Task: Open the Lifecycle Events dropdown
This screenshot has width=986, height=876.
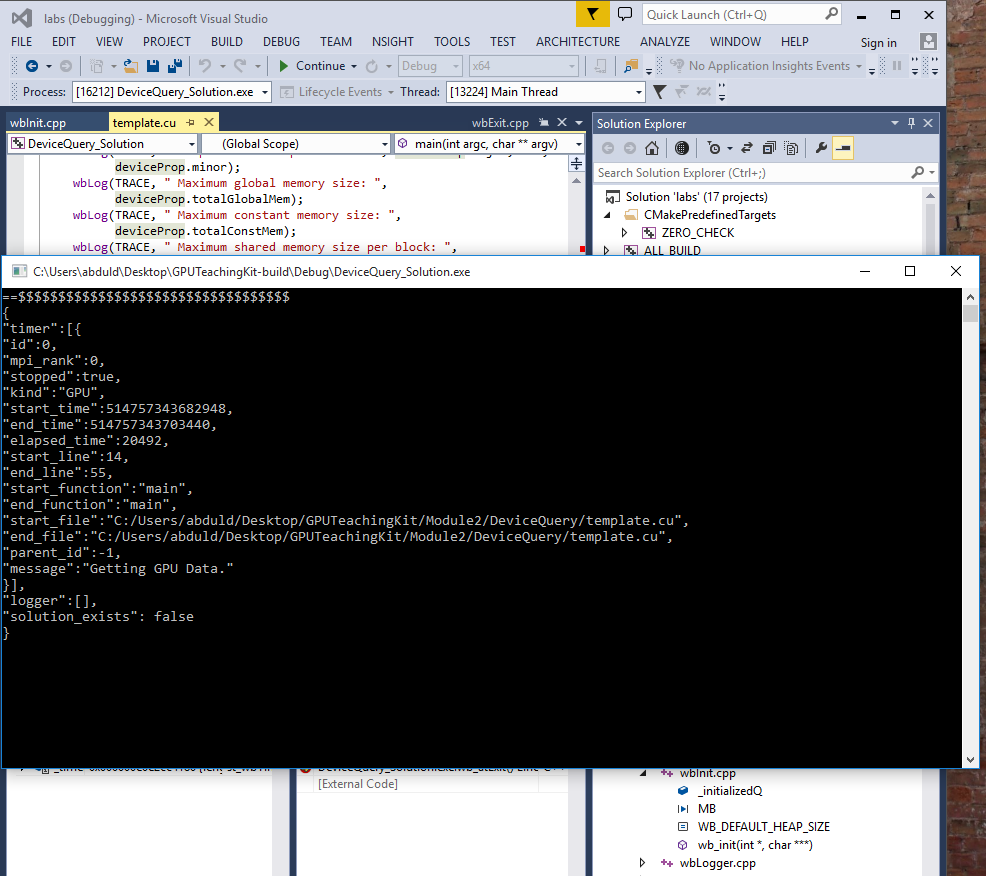Action: 391,92
